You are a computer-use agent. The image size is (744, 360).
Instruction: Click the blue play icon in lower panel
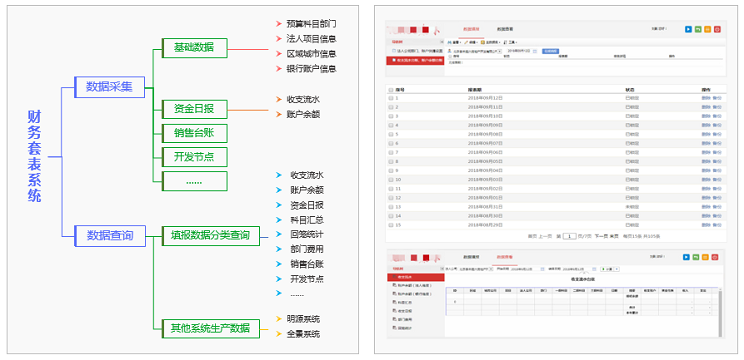click(686, 257)
